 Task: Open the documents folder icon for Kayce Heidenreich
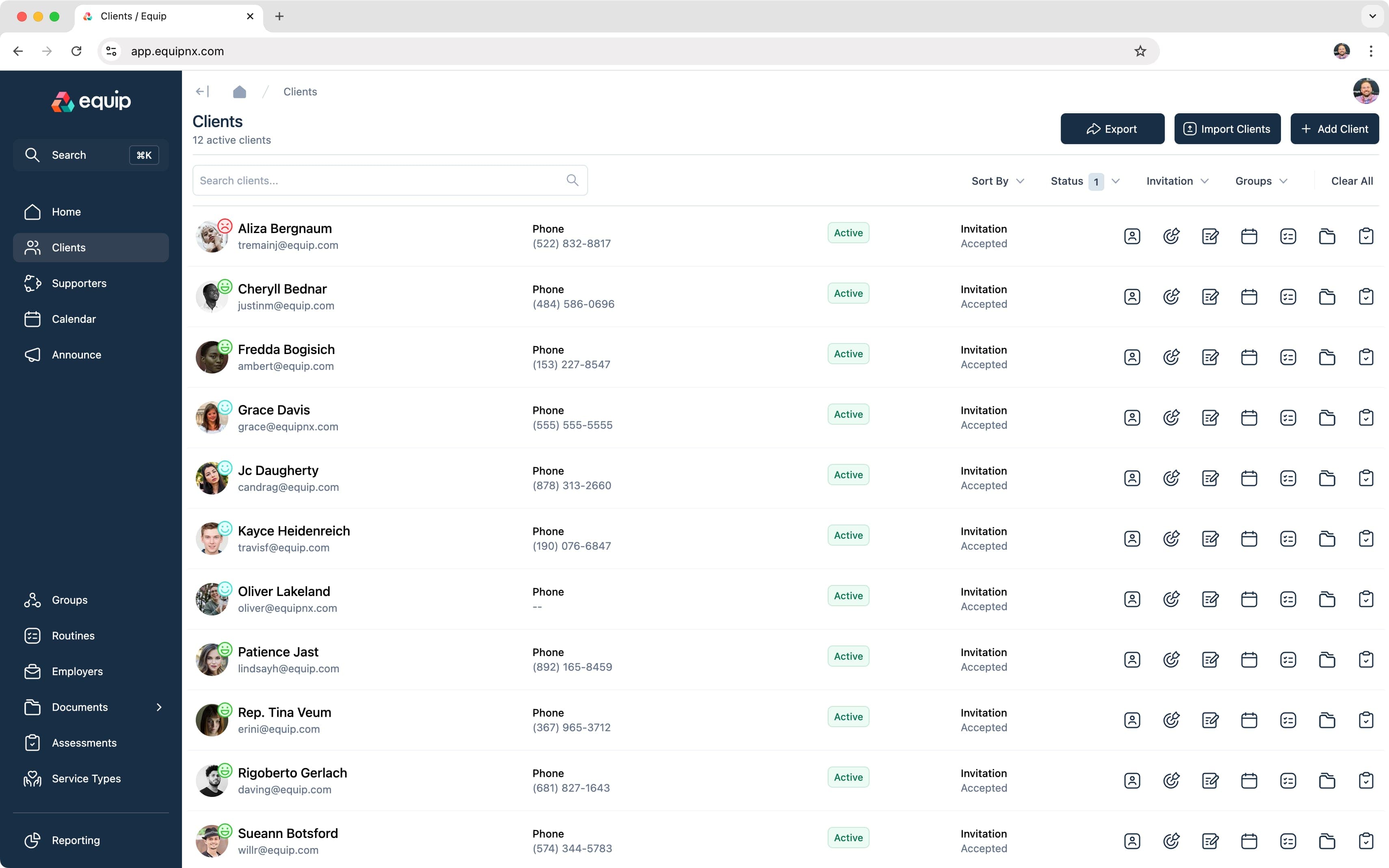1327,538
